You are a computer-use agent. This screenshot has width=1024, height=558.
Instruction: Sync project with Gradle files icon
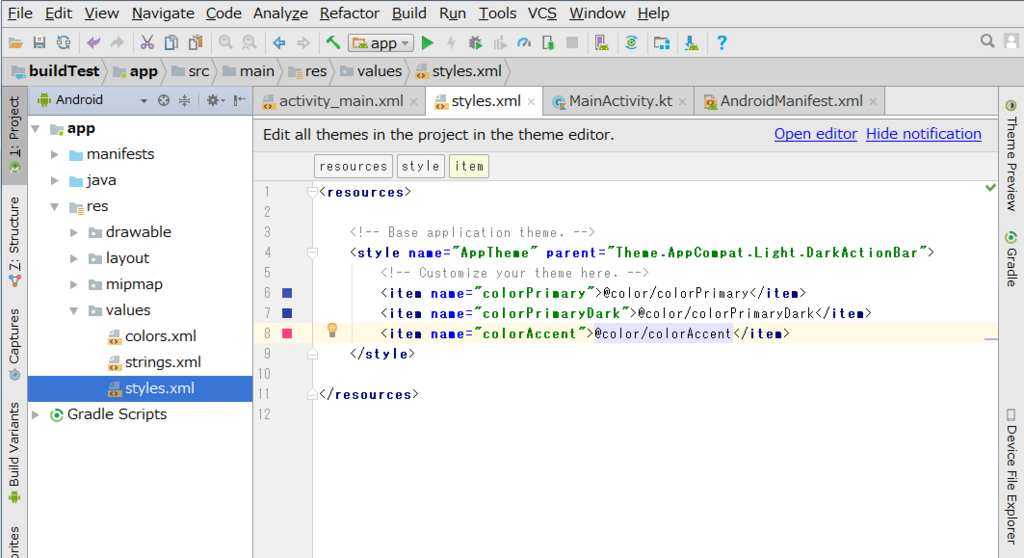tap(632, 43)
